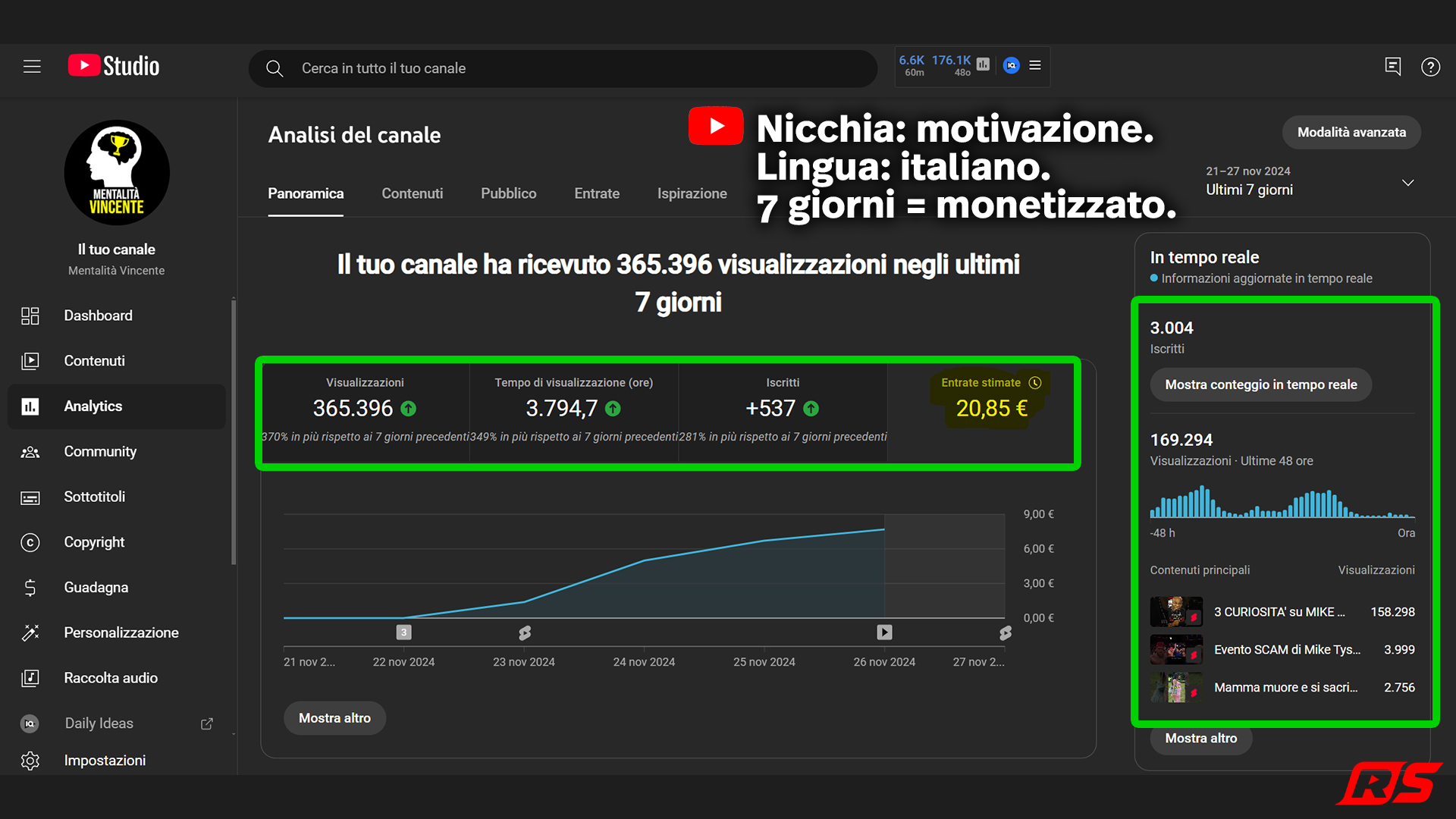Click the Shorts marker under 23 nov

pyautogui.click(x=525, y=632)
